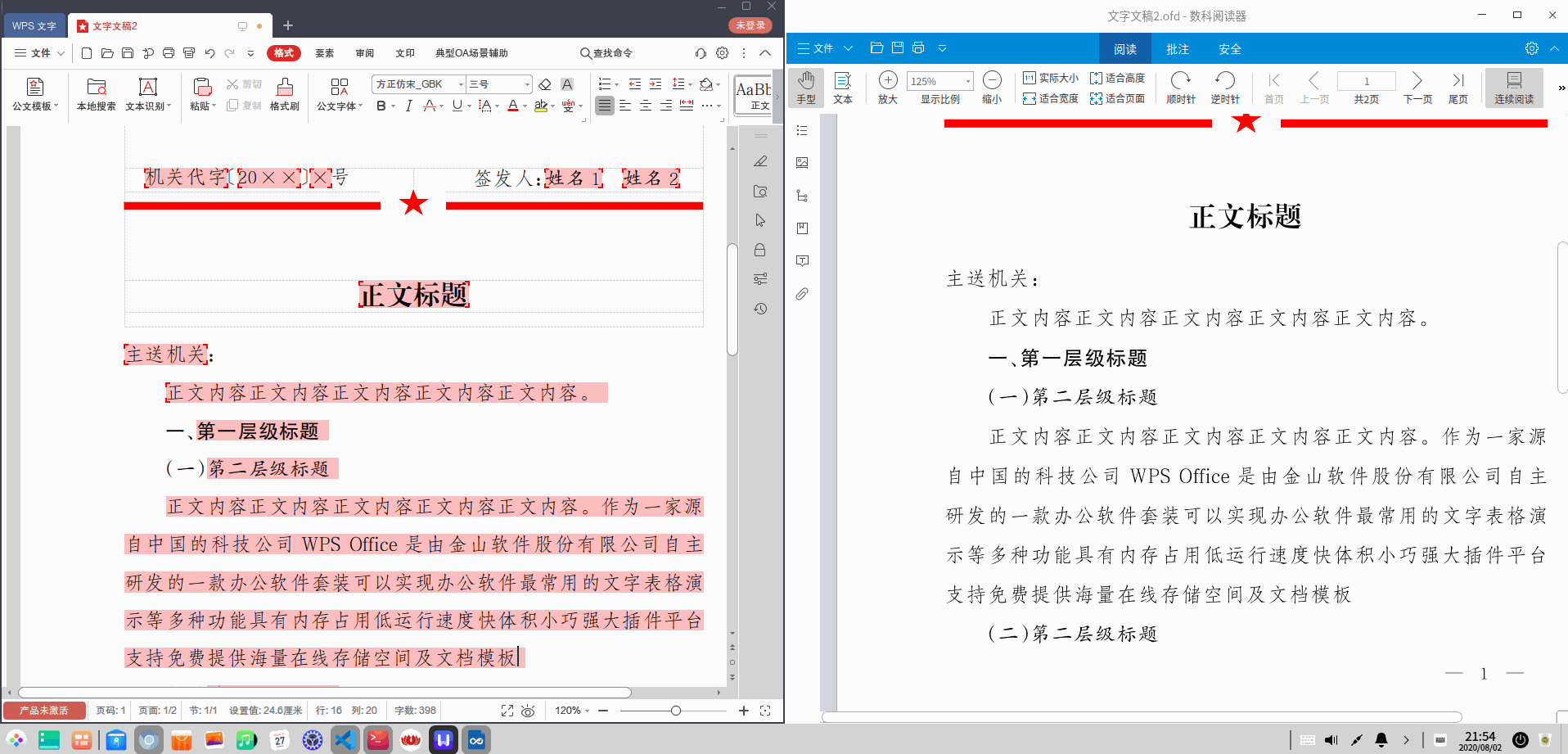The width and height of the screenshot is (1568, 754).
Task: Click the 文字文稿2 document tab
Action: pos(115,25)
